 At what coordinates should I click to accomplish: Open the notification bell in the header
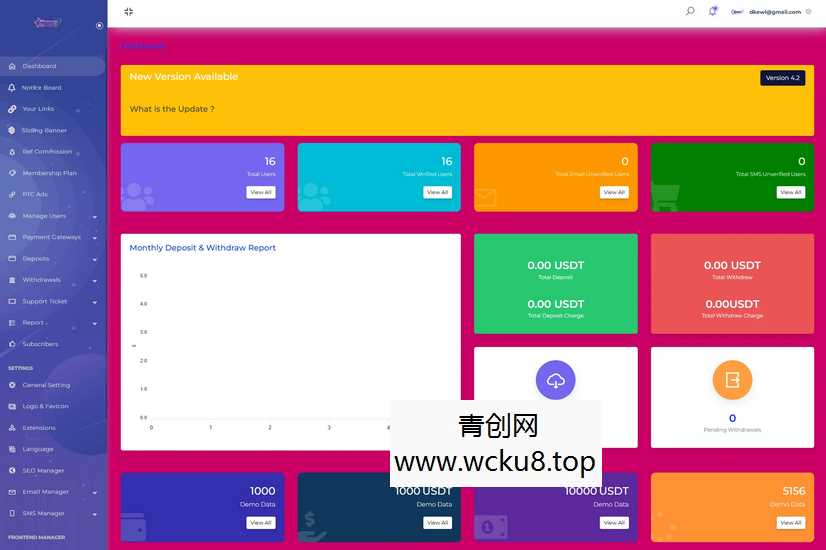(x=713, y=11)
